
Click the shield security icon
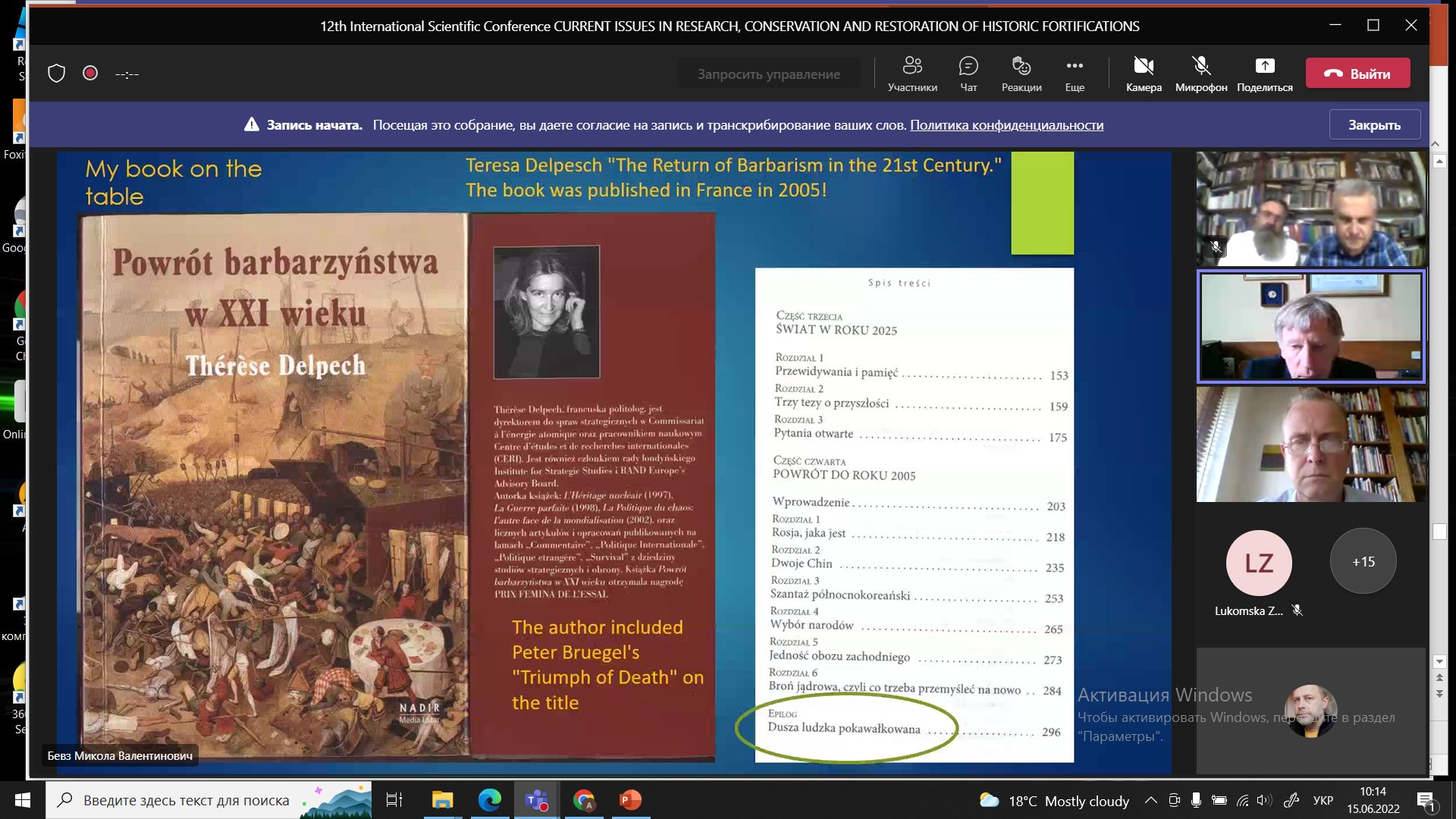(x=56, y=74)
